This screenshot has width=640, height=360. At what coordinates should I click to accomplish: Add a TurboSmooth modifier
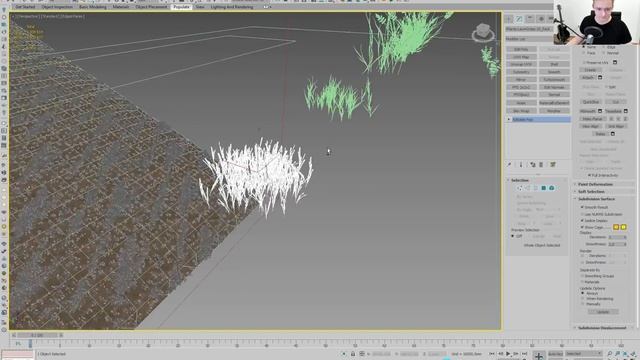(554, 80)
